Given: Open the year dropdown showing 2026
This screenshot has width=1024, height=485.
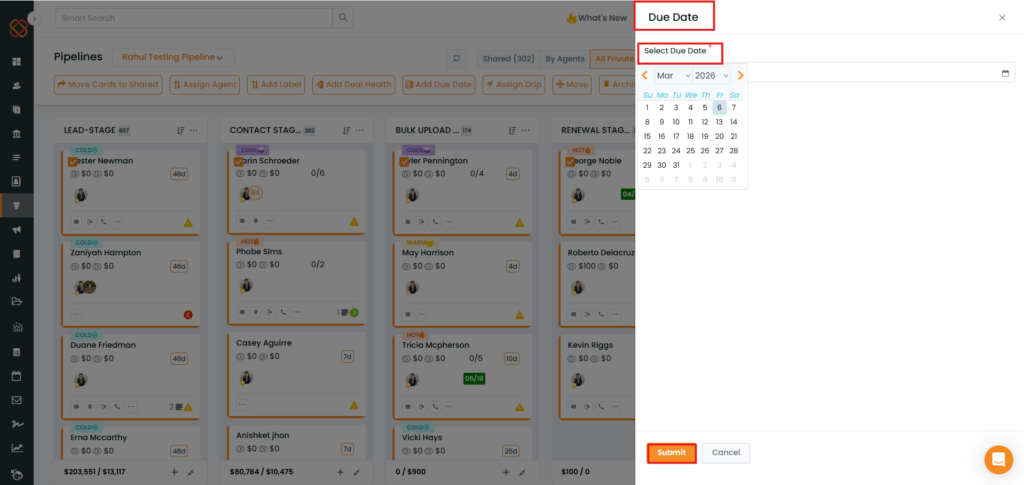Looking at the screenshot, I should [711, 75].
